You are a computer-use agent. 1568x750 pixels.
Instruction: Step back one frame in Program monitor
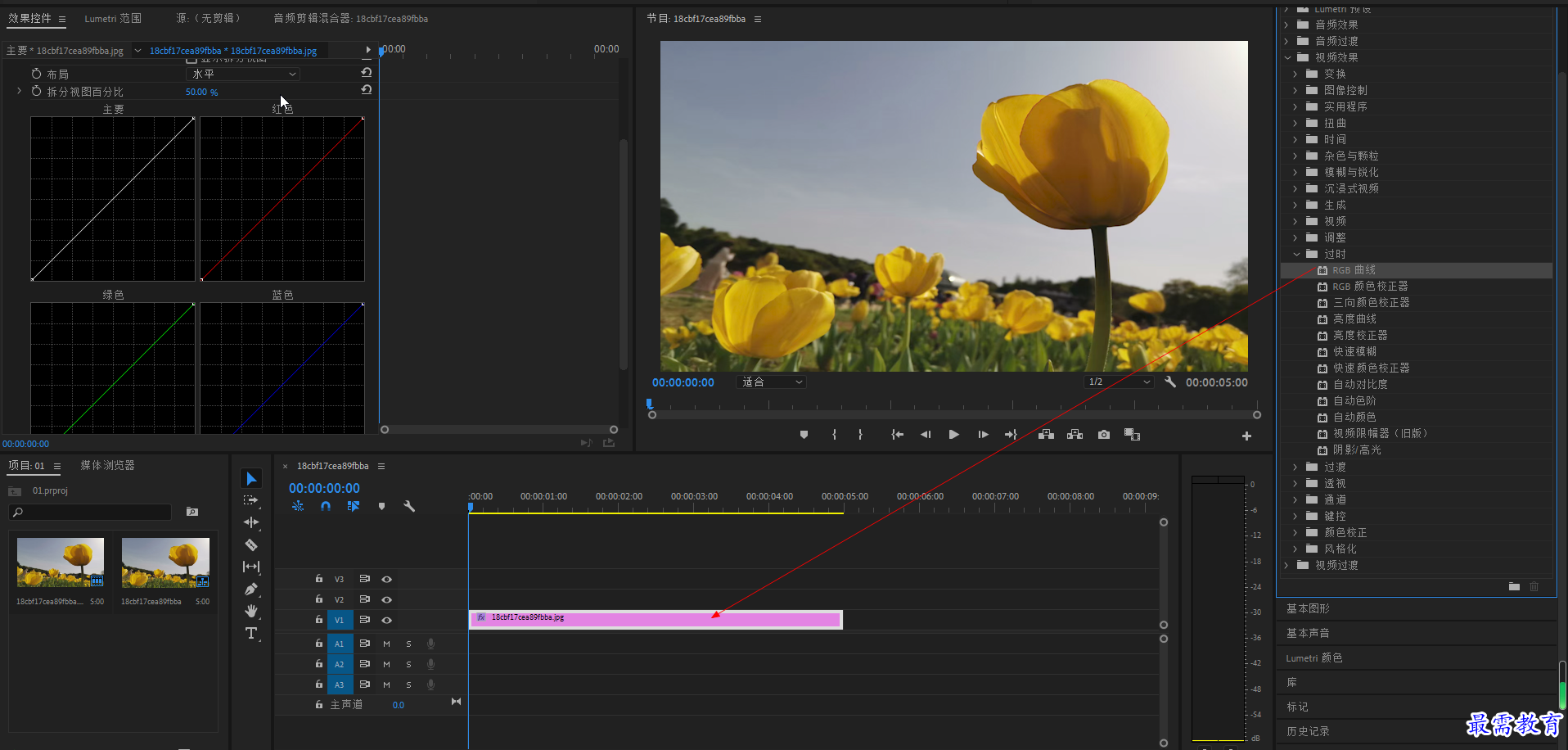click(926, 435)
